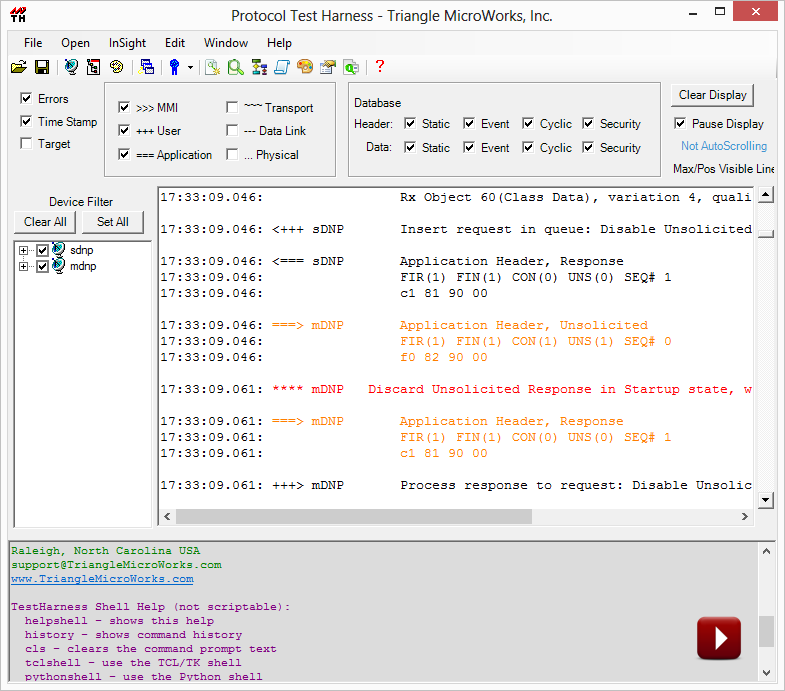Enable the Target checkbox

coord(26,143)
